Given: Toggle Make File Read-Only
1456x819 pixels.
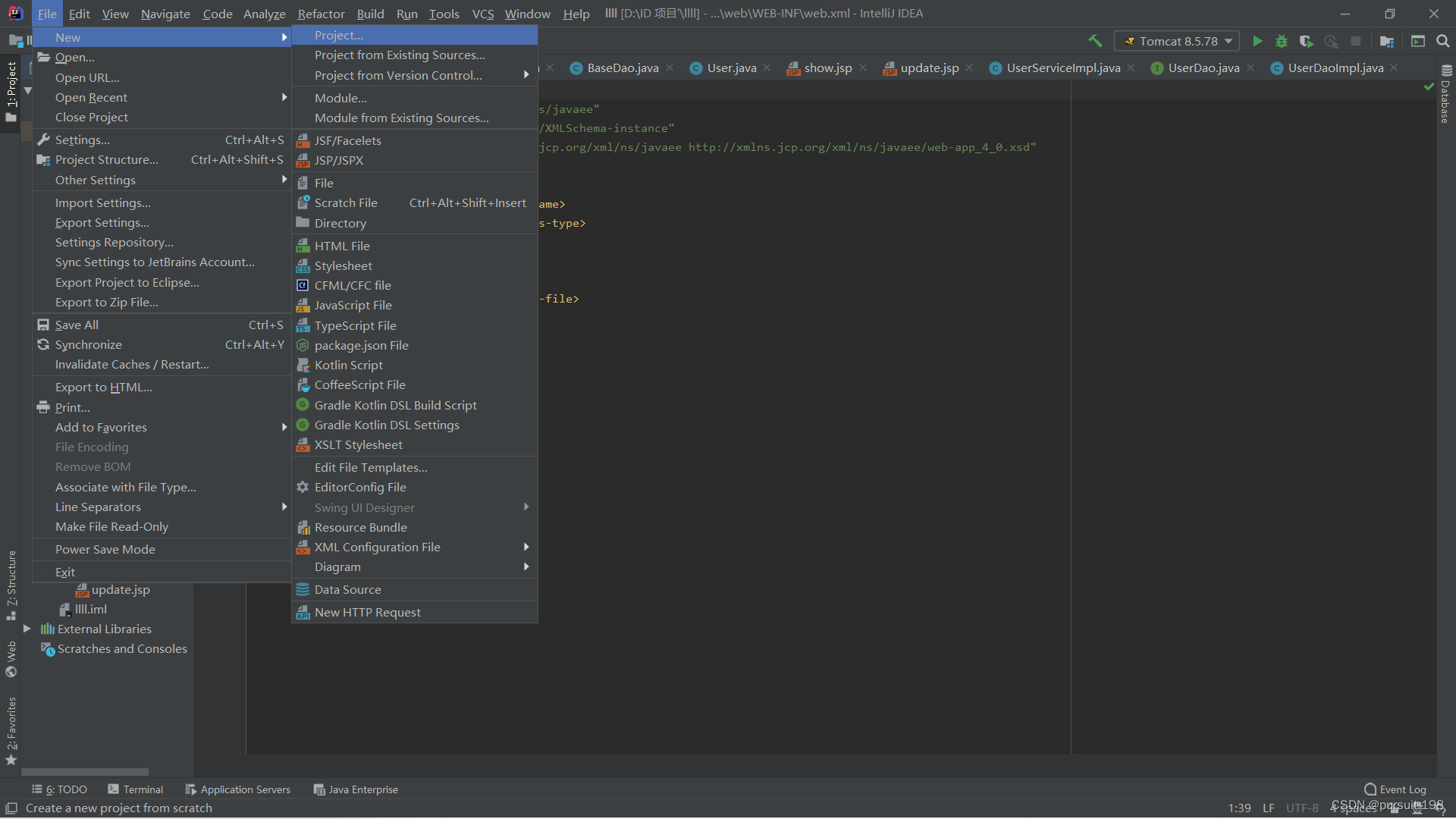Looking at the screenshot, I should pos(111,526).
